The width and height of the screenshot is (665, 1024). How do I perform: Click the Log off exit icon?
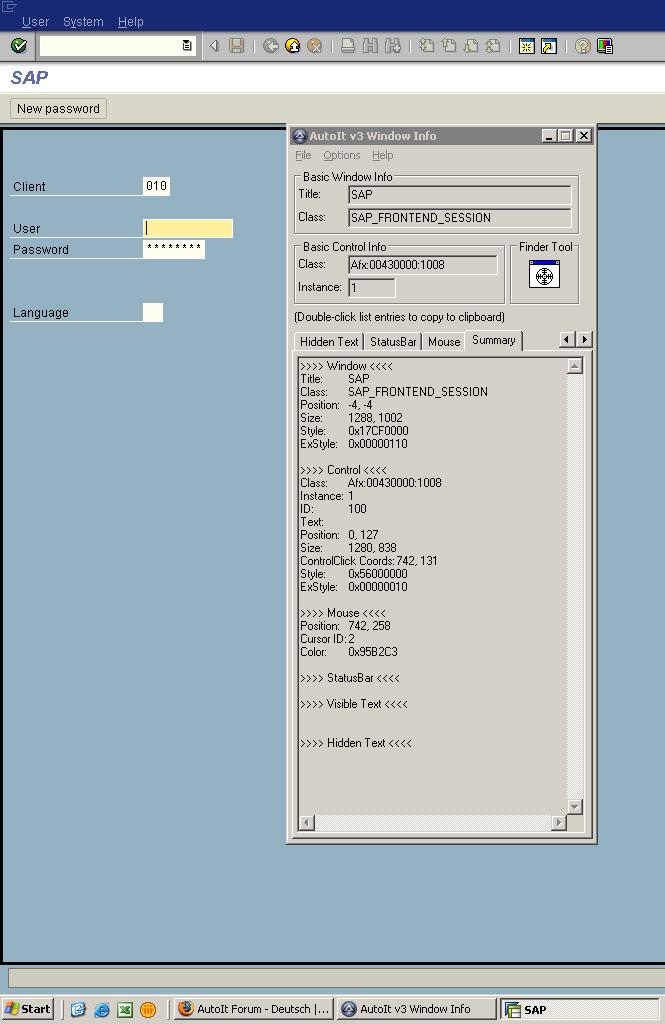click(x=293, y=46)
